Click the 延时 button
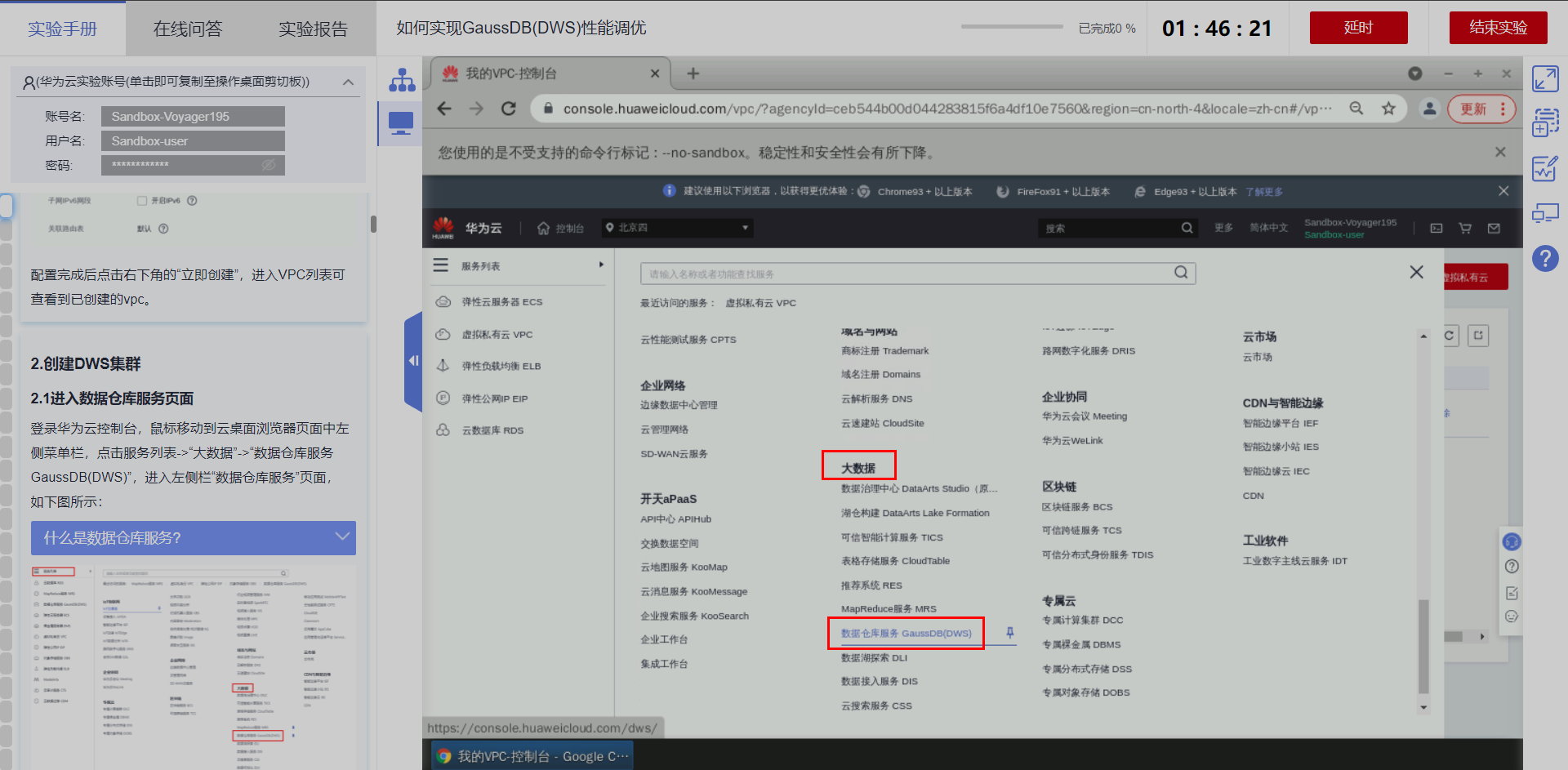The height and width of the screenshot is (770, 1568). [x=1358, y=28]
